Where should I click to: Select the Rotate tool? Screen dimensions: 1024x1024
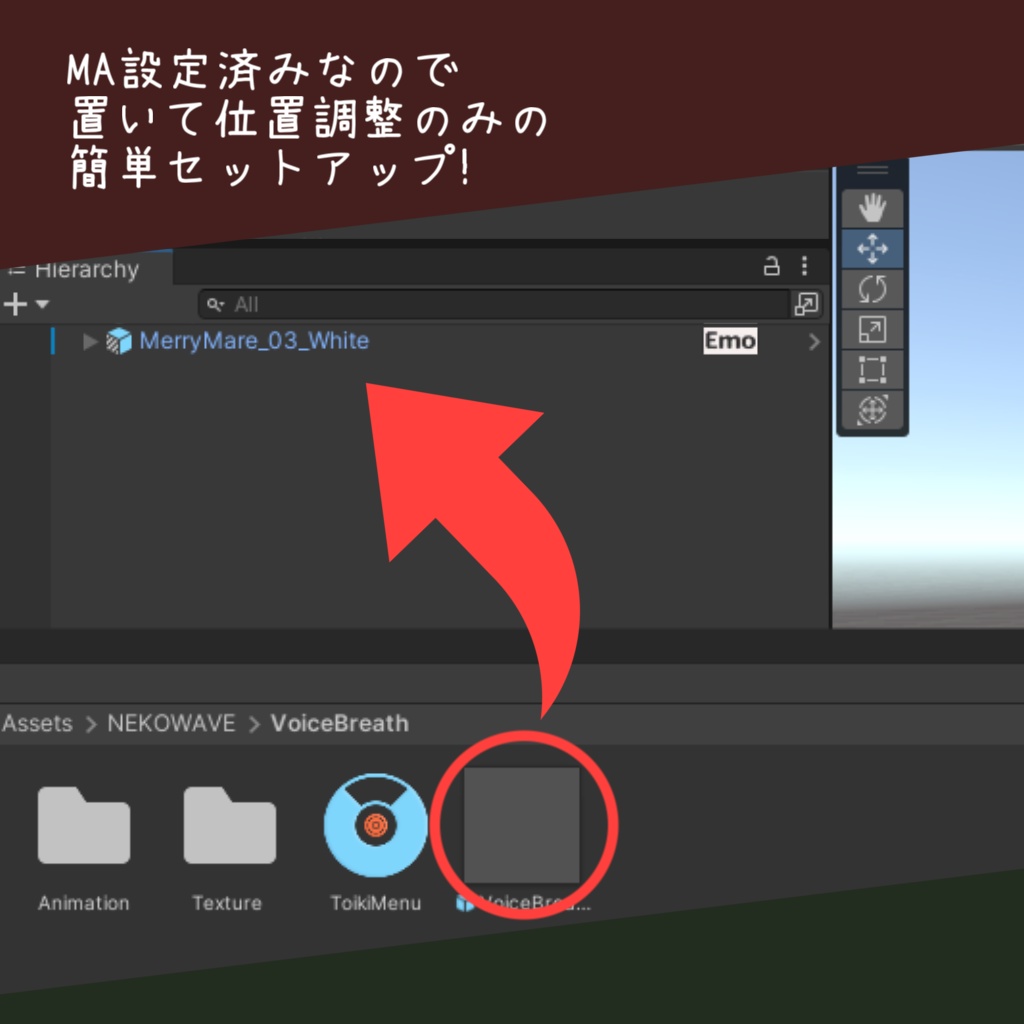point(871,288)
